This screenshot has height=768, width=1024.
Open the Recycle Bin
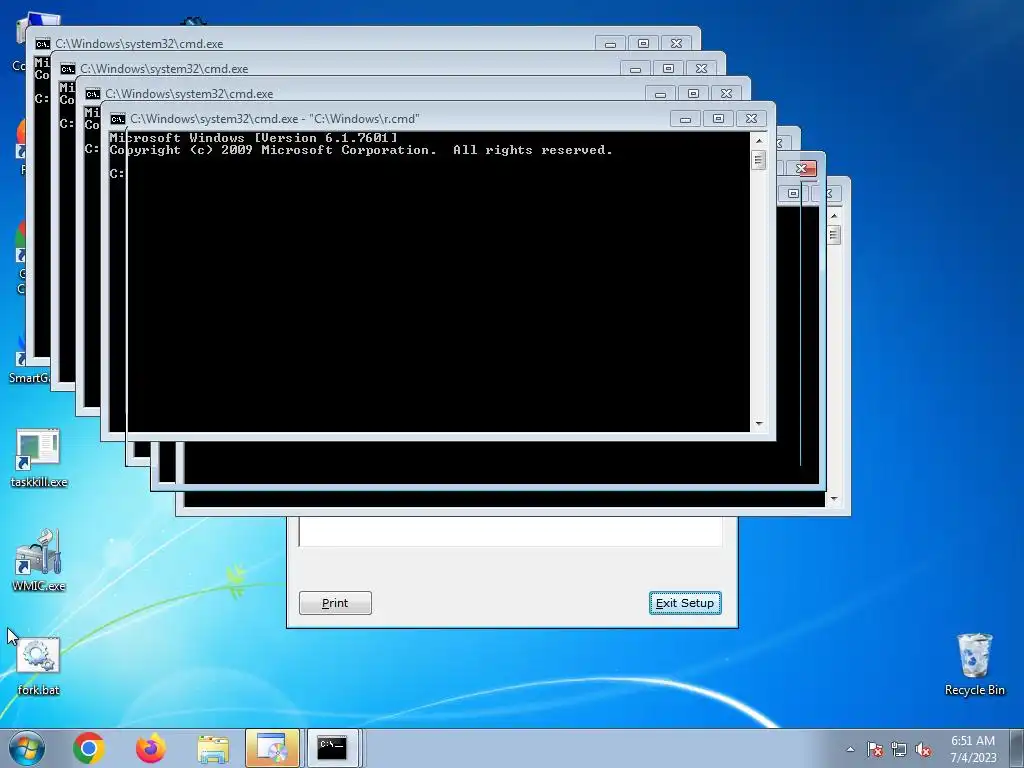pyautogui.click(x=974, y=664)
